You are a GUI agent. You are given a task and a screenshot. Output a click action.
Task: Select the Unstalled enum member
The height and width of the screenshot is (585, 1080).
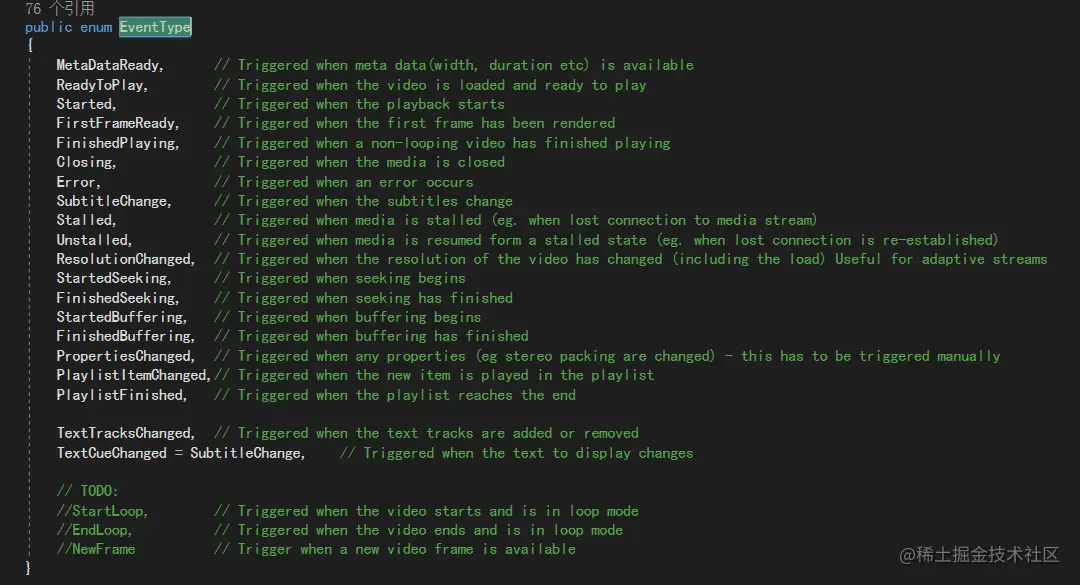pos(94,240)
